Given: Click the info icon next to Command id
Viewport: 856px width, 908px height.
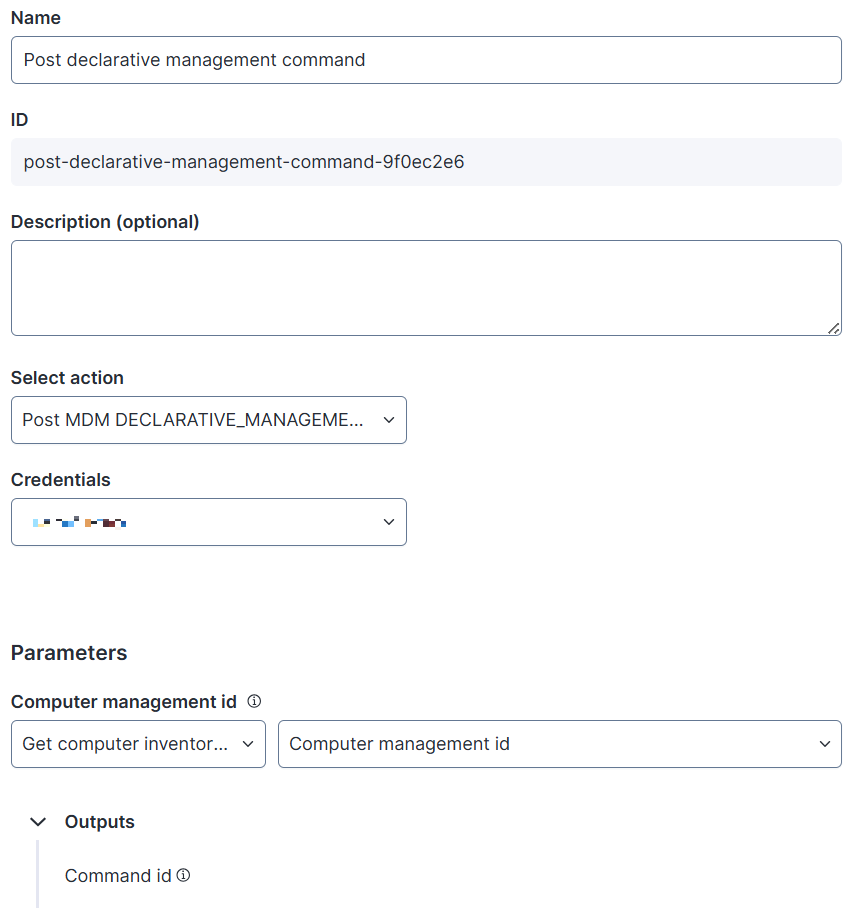Looking at the screenshot, I should tap(183, 875).
